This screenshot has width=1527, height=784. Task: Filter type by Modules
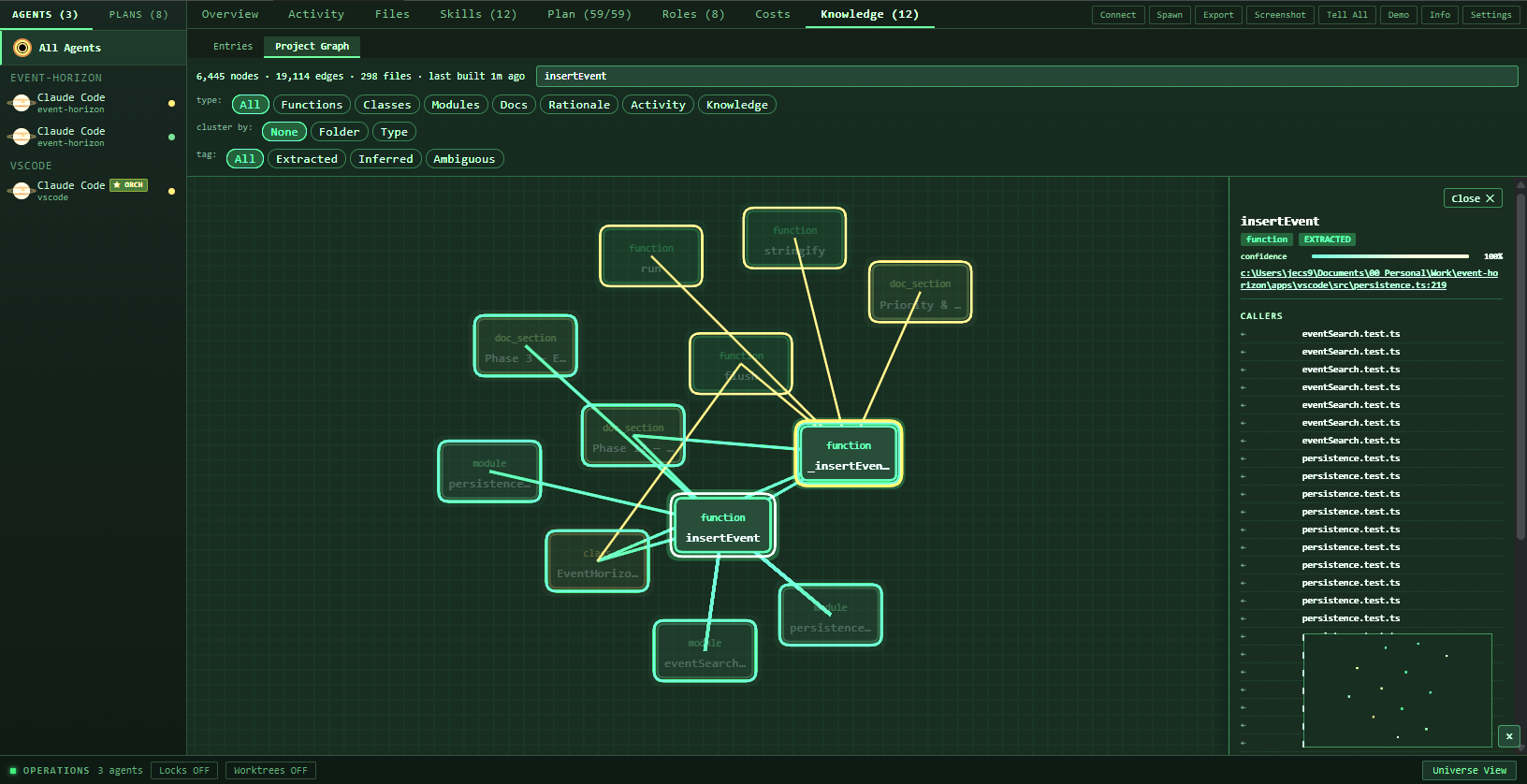coord(456,105)
